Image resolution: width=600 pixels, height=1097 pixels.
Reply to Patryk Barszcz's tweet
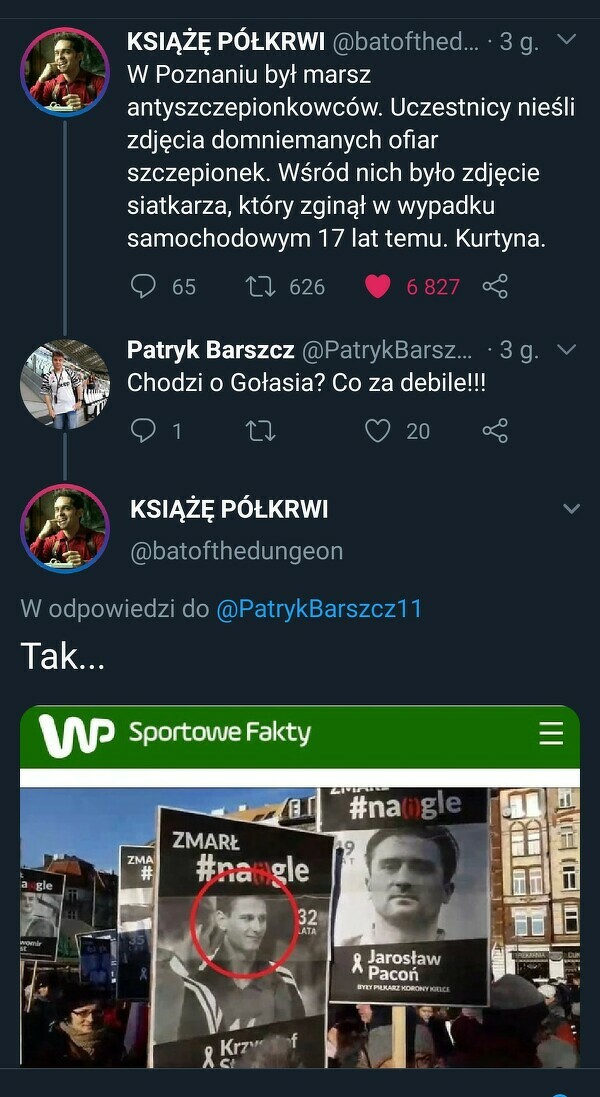144,430
